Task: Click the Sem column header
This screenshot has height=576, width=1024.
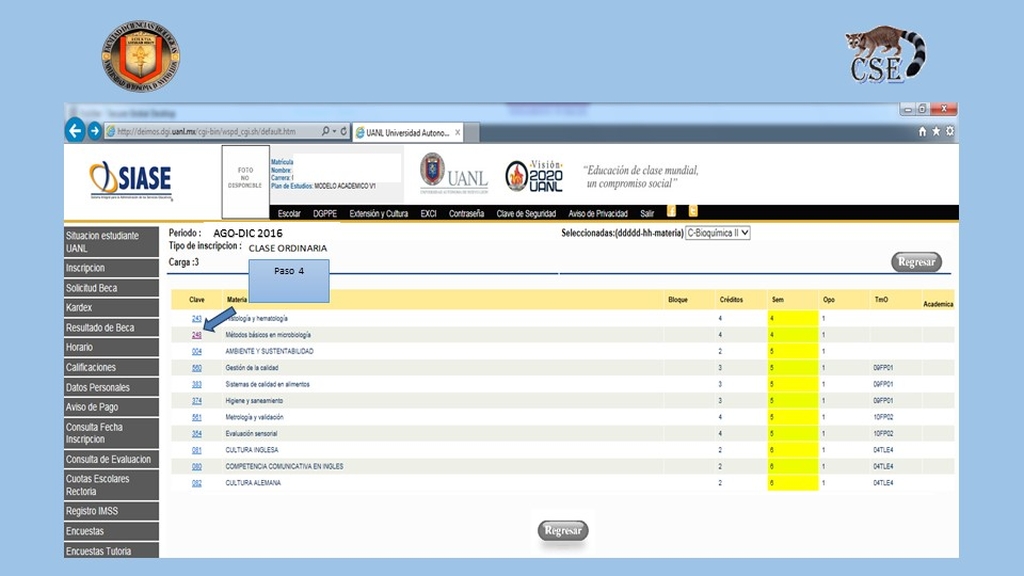Action: pos(777,300)
